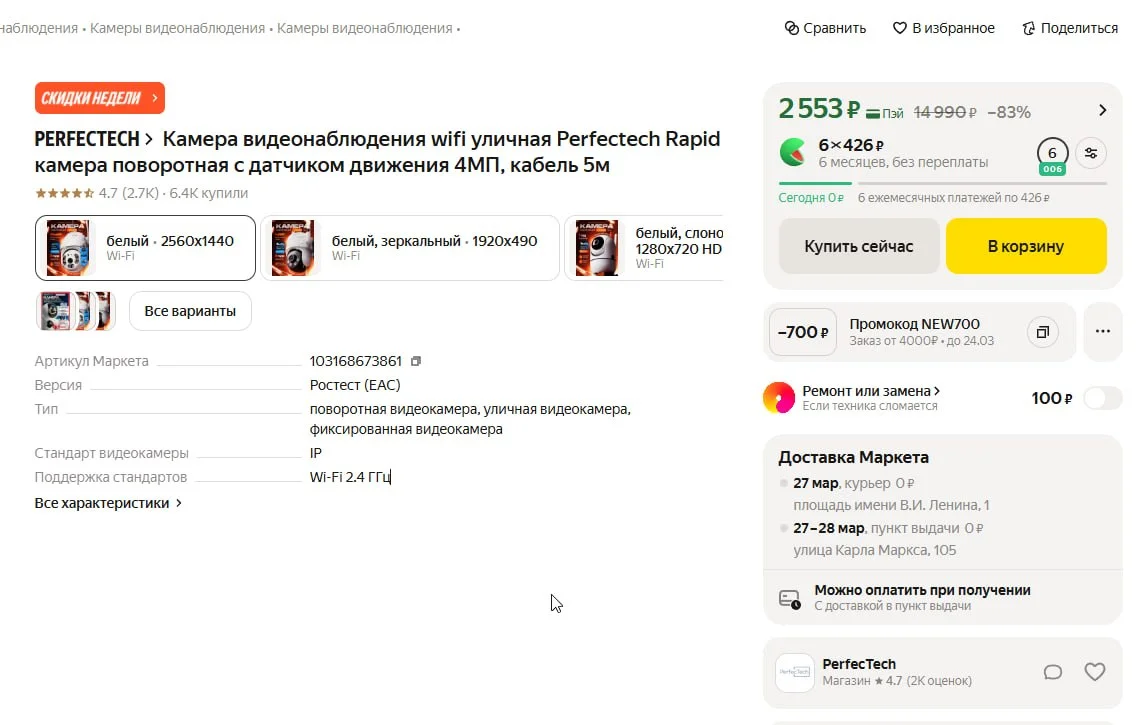The width and height of the screenshot is (1136, 725).
Task: Expand all characteristics (Все характеристики)
Action: 108,503
